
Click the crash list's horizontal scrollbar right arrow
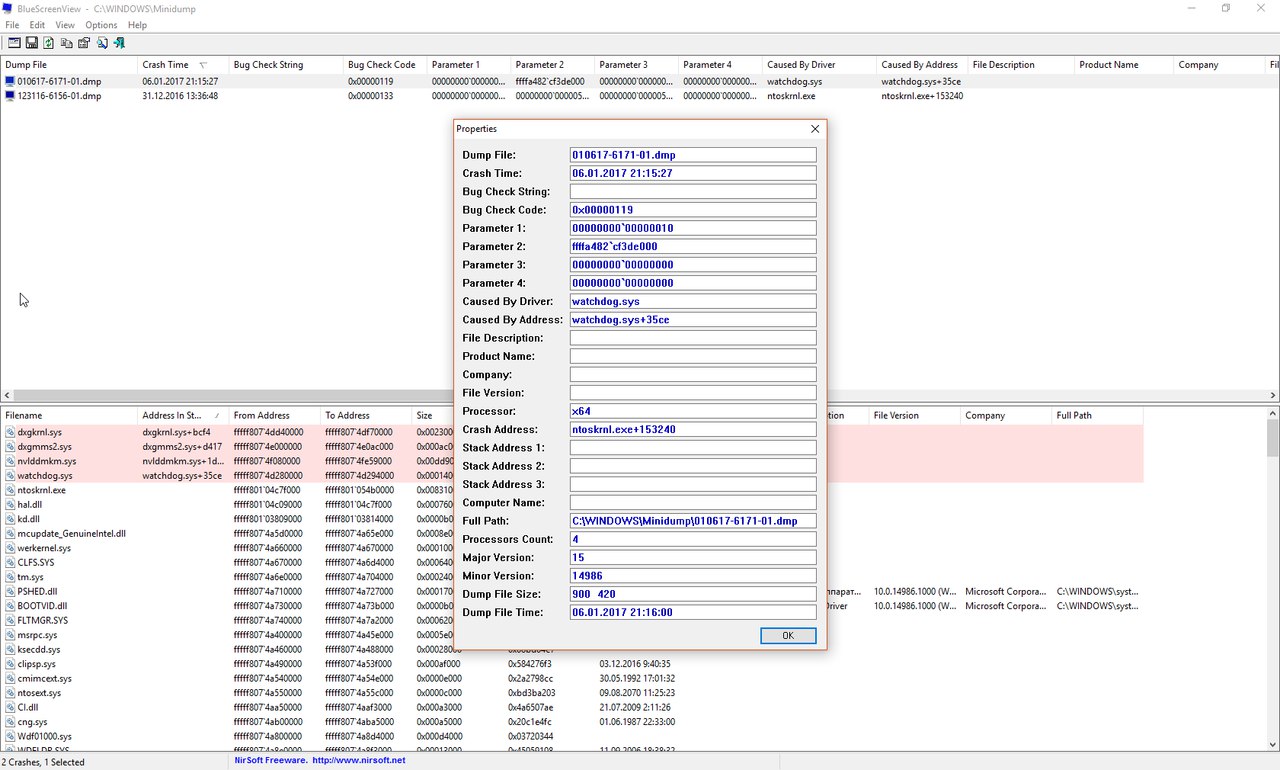[1272, 396]
